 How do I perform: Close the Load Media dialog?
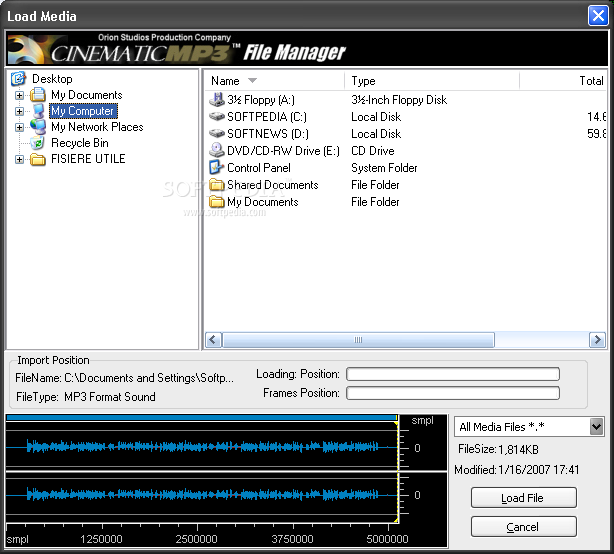pos(598,16)
